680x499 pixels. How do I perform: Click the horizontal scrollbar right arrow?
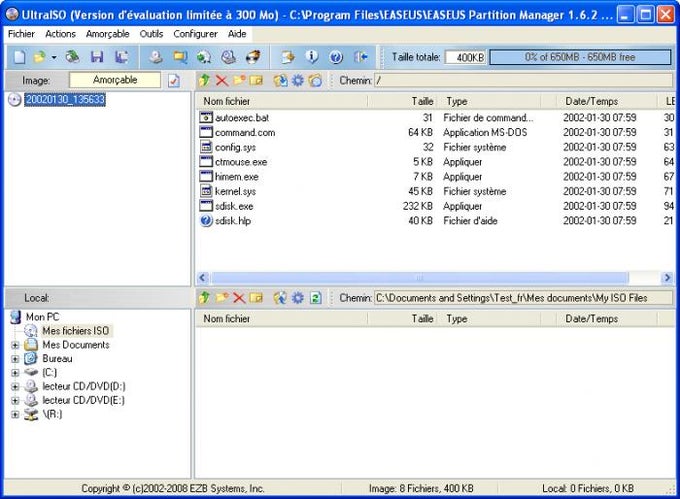pyautogui.click(x=667, y=277)
